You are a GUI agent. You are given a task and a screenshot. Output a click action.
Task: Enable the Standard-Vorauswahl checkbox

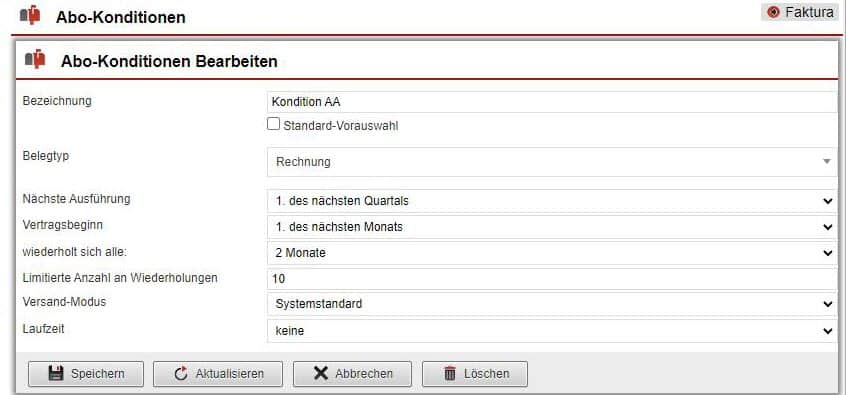point(274,124)
